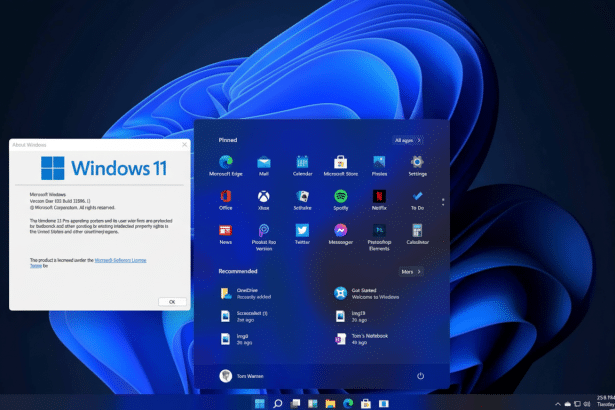Click the Start button on taskbar
This screenshot has height=410, width=615.
coord(260,403)
